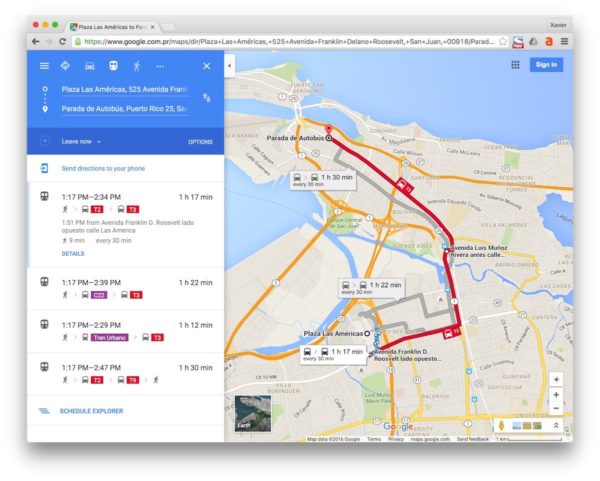Open the Xavier profile button
The height and width of the screenshot is (481, 600).
[x=558, y=25]
